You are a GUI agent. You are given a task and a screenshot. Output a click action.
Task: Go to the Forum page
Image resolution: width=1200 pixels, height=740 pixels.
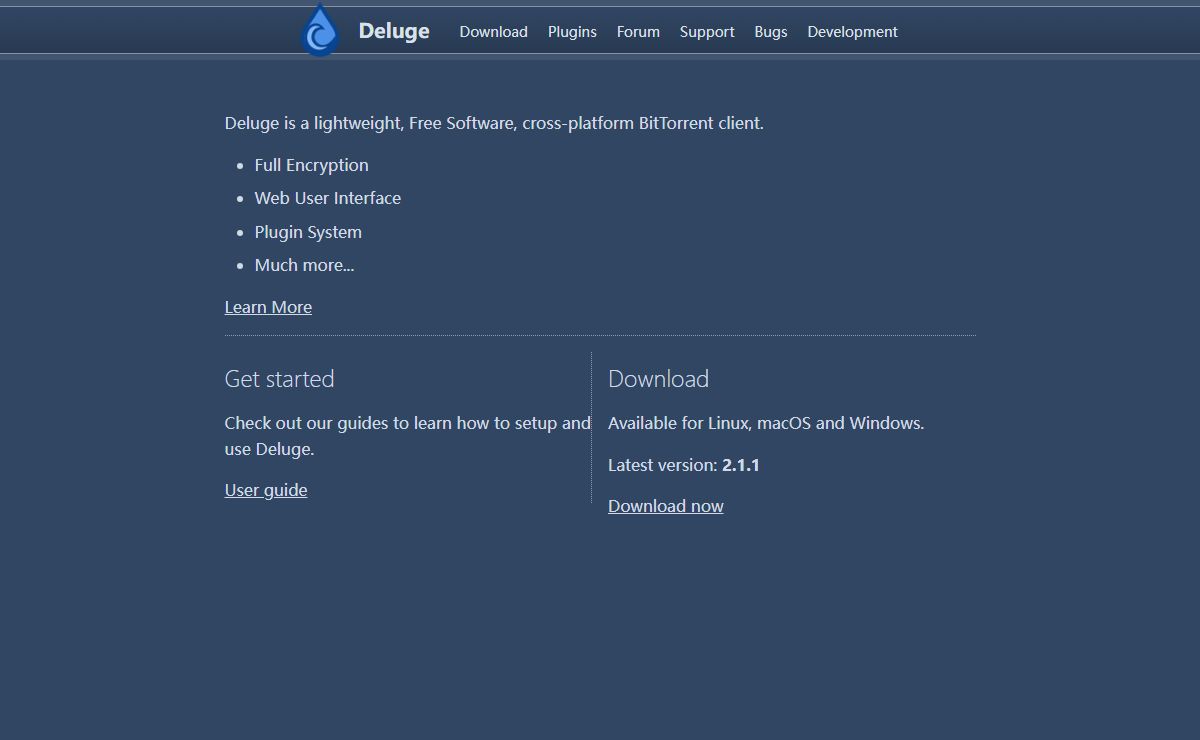click(x=638, y=32)
